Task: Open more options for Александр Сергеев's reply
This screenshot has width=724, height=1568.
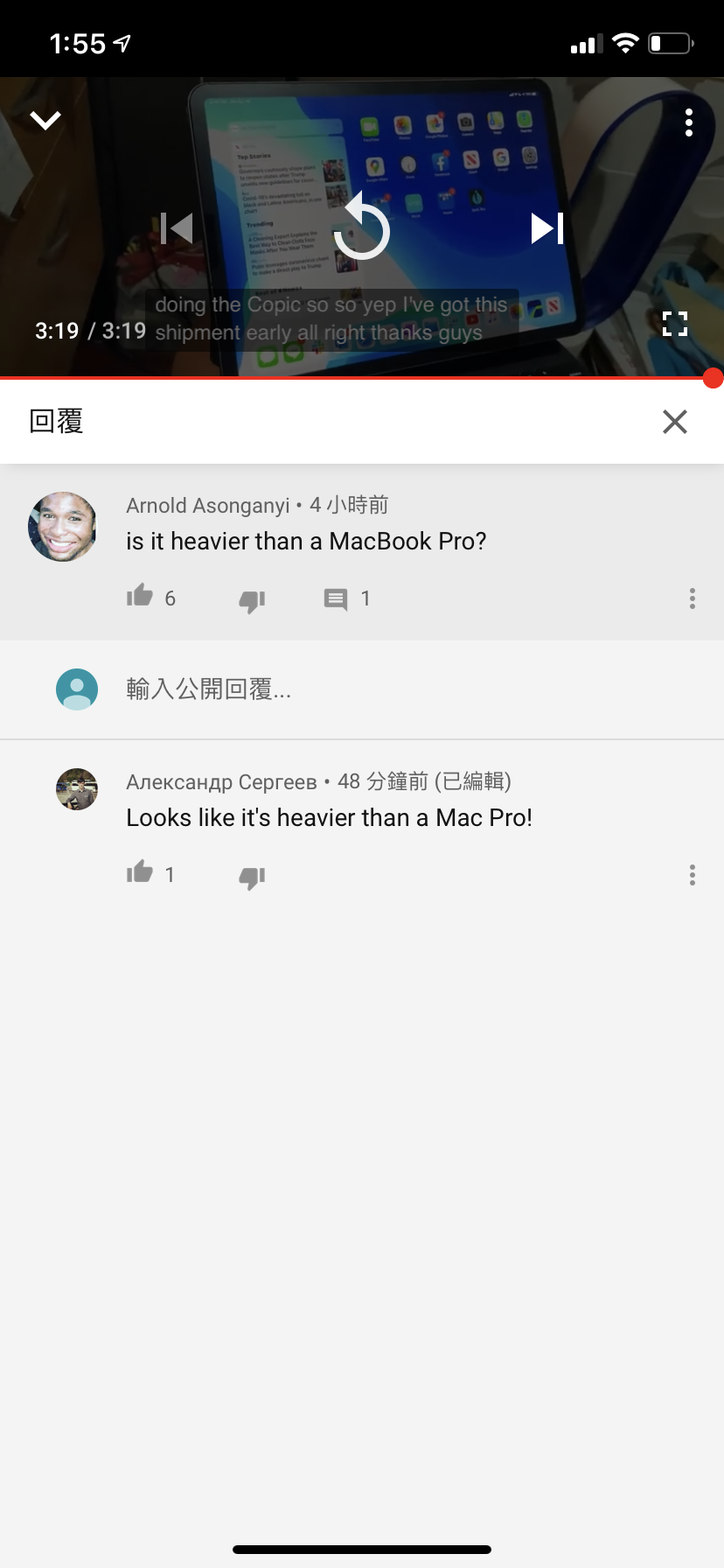Action: tap(693, 875)
